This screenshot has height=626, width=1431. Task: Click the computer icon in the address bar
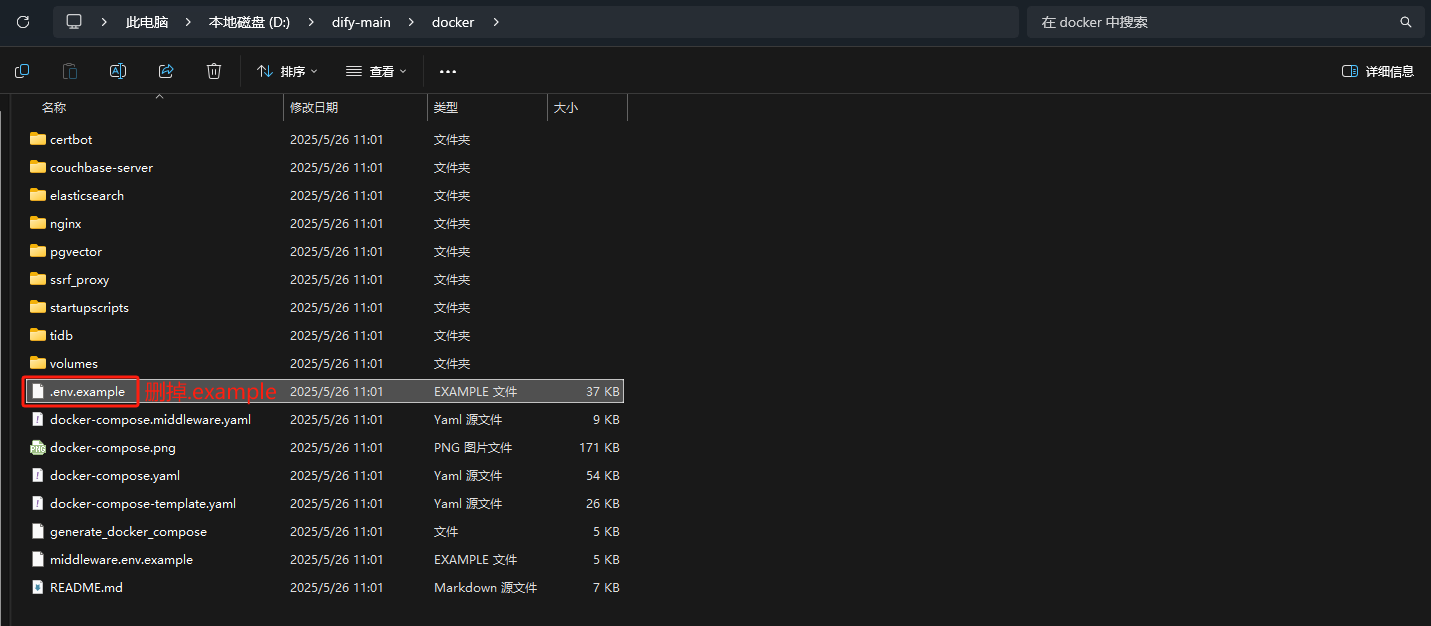(x=74, y=22)
